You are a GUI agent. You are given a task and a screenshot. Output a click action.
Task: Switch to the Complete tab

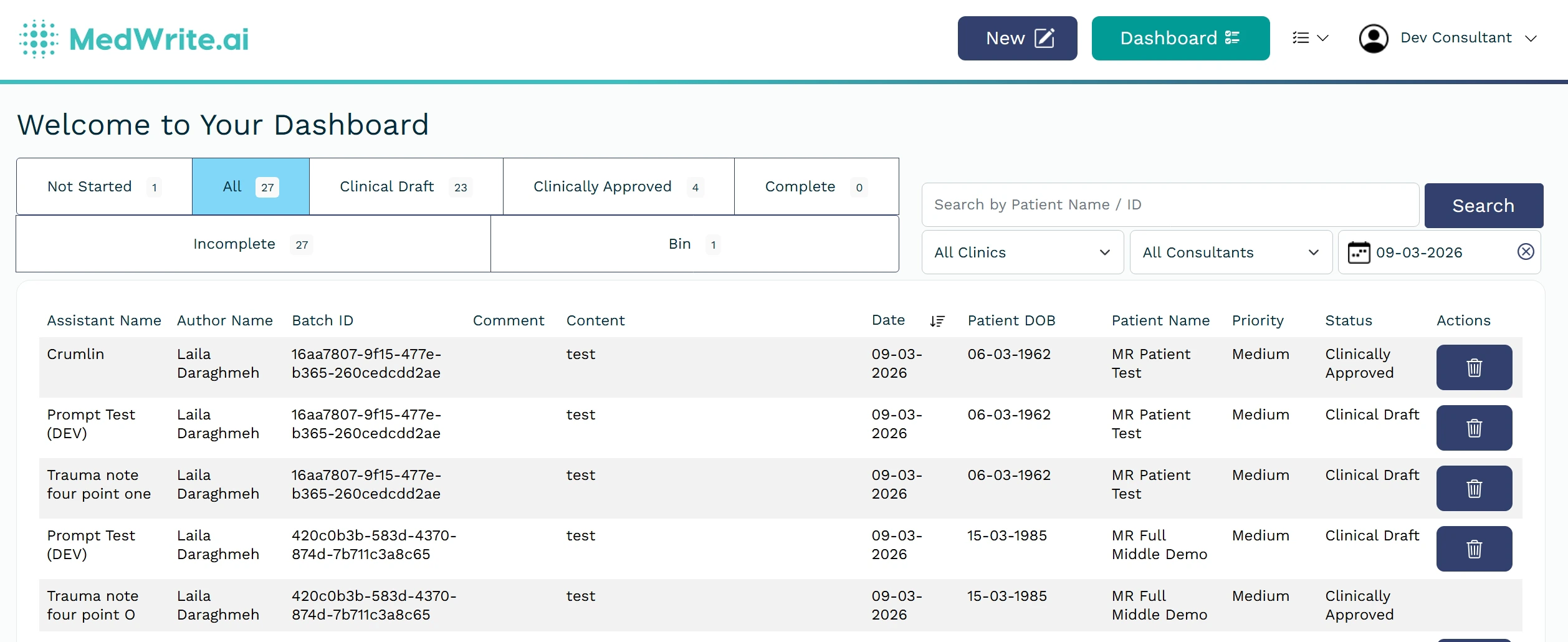click(x=816, y=186)
